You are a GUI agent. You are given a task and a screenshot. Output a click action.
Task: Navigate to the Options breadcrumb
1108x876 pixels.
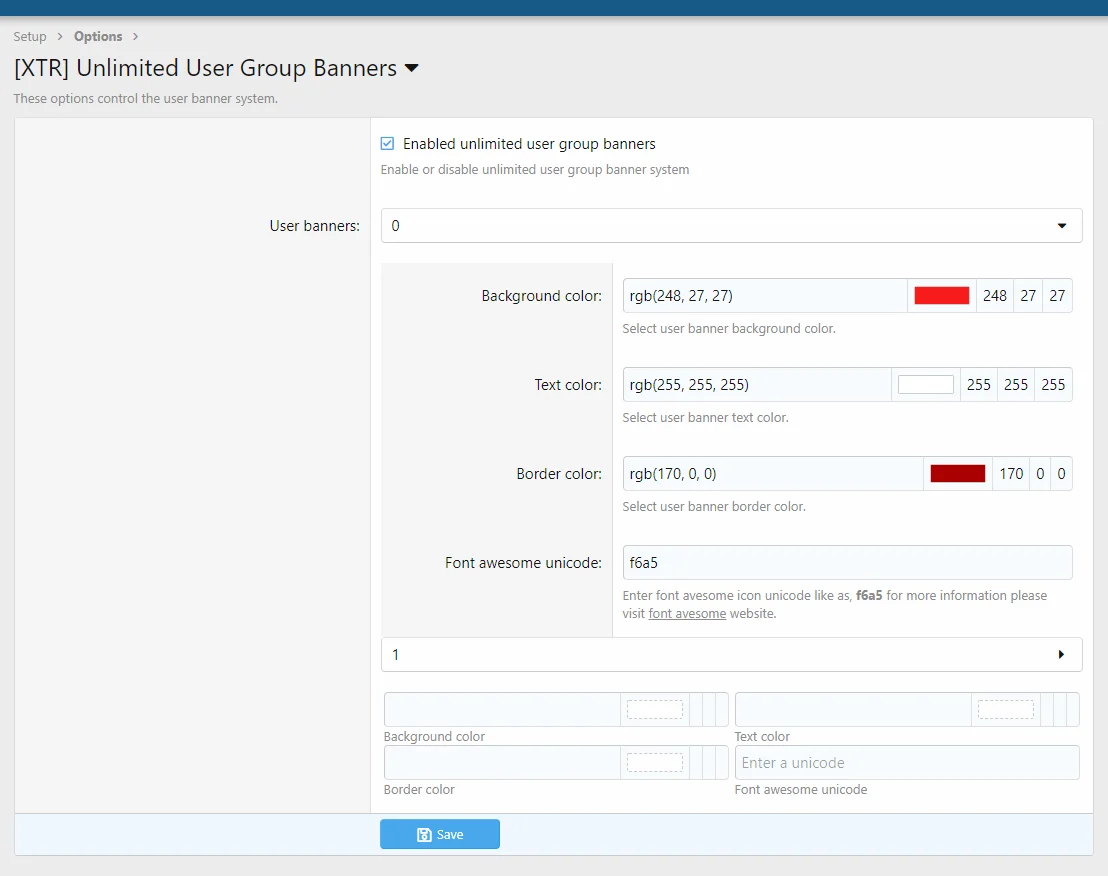(x=97, y=36)
